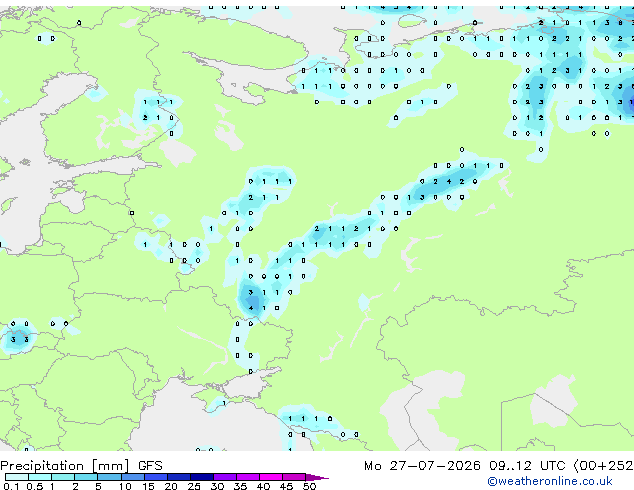Select the 0.1–0.5 mm palest legend swatch
The height and width of the screenshot is (490, 634).
(x=17, y=477)
